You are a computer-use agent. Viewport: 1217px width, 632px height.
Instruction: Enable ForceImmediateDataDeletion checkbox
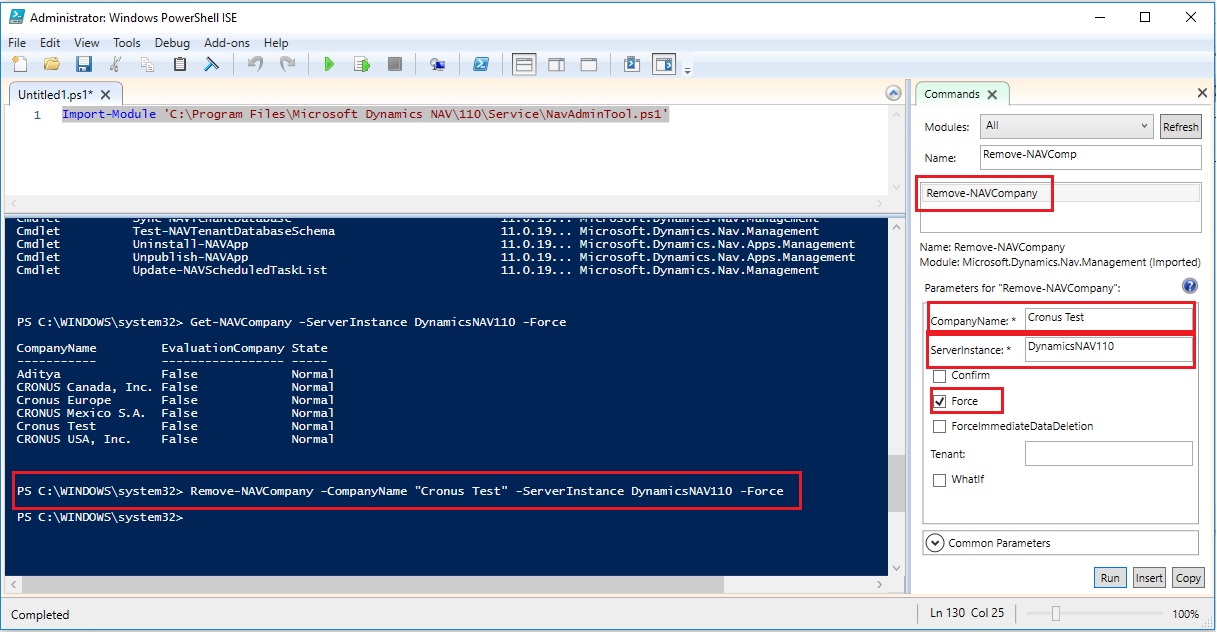pyautogui.click(x=939, y=426)
